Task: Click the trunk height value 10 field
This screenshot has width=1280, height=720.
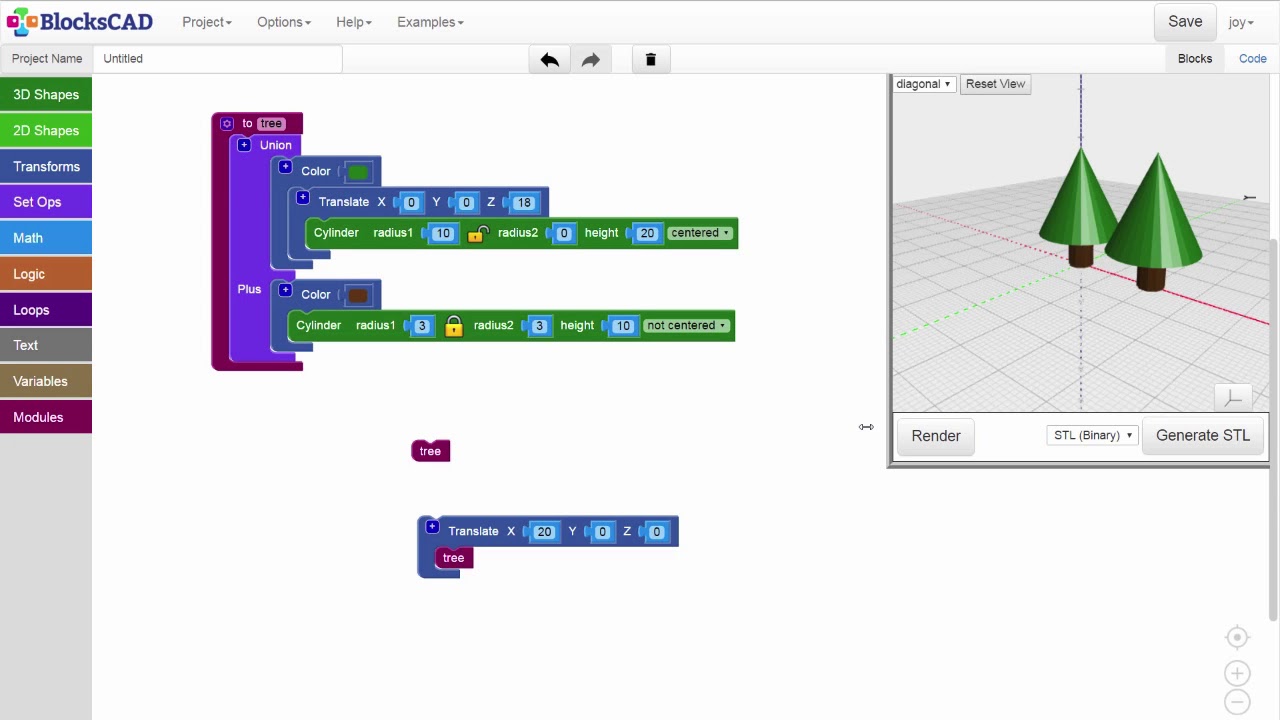Action: [623, 326]
